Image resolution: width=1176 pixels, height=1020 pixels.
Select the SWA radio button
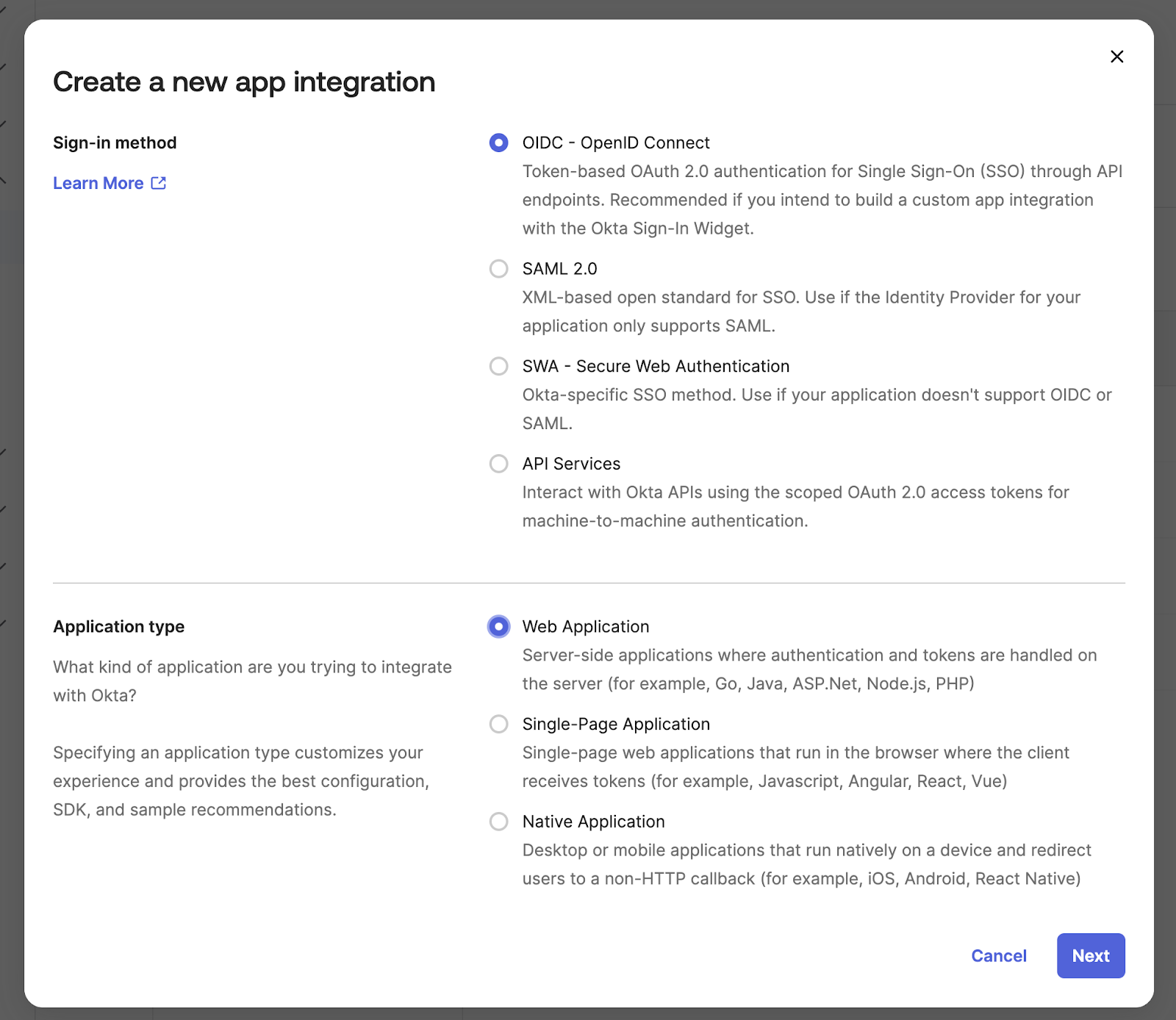click(x=498, y=366)
